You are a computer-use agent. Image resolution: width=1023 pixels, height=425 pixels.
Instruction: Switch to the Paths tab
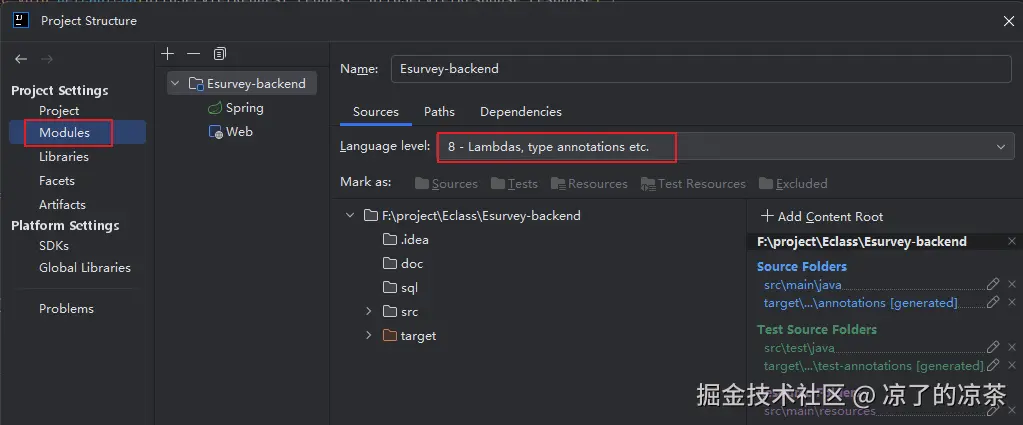(x=439, y=112)
